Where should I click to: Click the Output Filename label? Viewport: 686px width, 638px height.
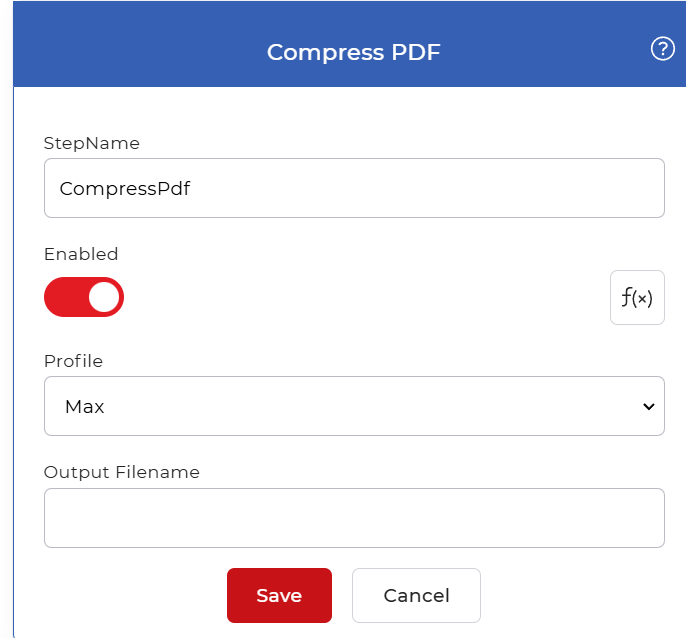click(122, 472)
